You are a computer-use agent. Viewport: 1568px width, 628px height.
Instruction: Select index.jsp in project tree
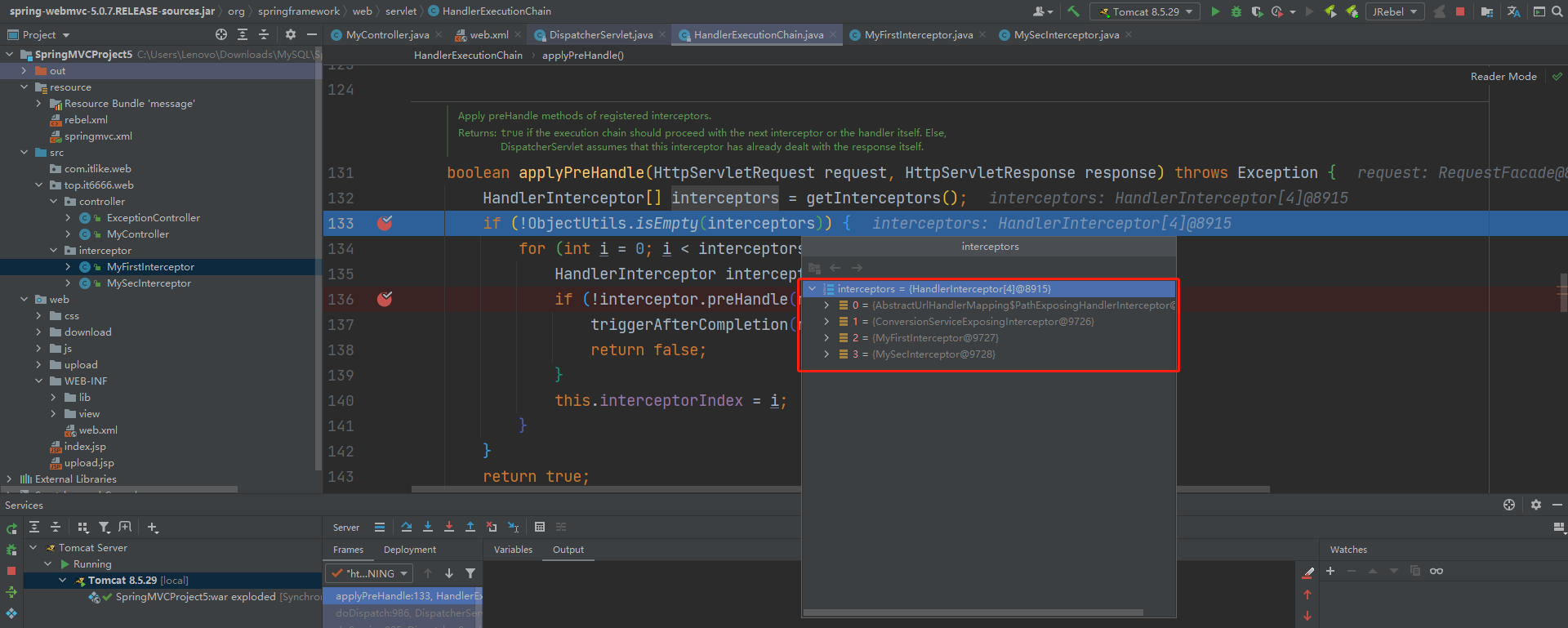(85, 447)
